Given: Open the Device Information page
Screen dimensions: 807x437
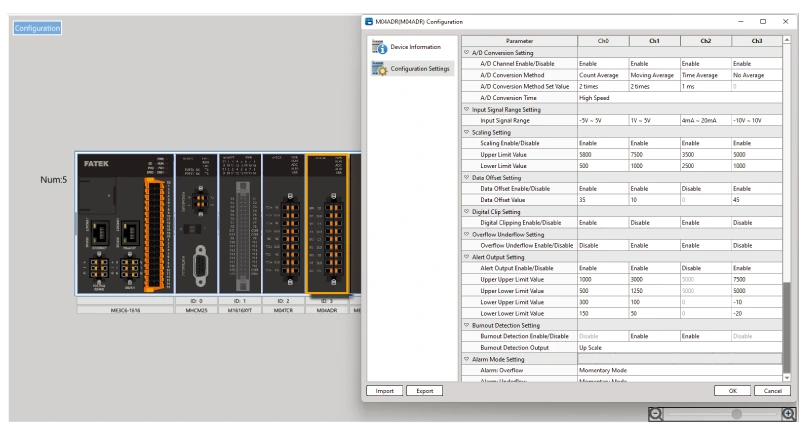Looking at the screenshot, I should pos(414,47).
